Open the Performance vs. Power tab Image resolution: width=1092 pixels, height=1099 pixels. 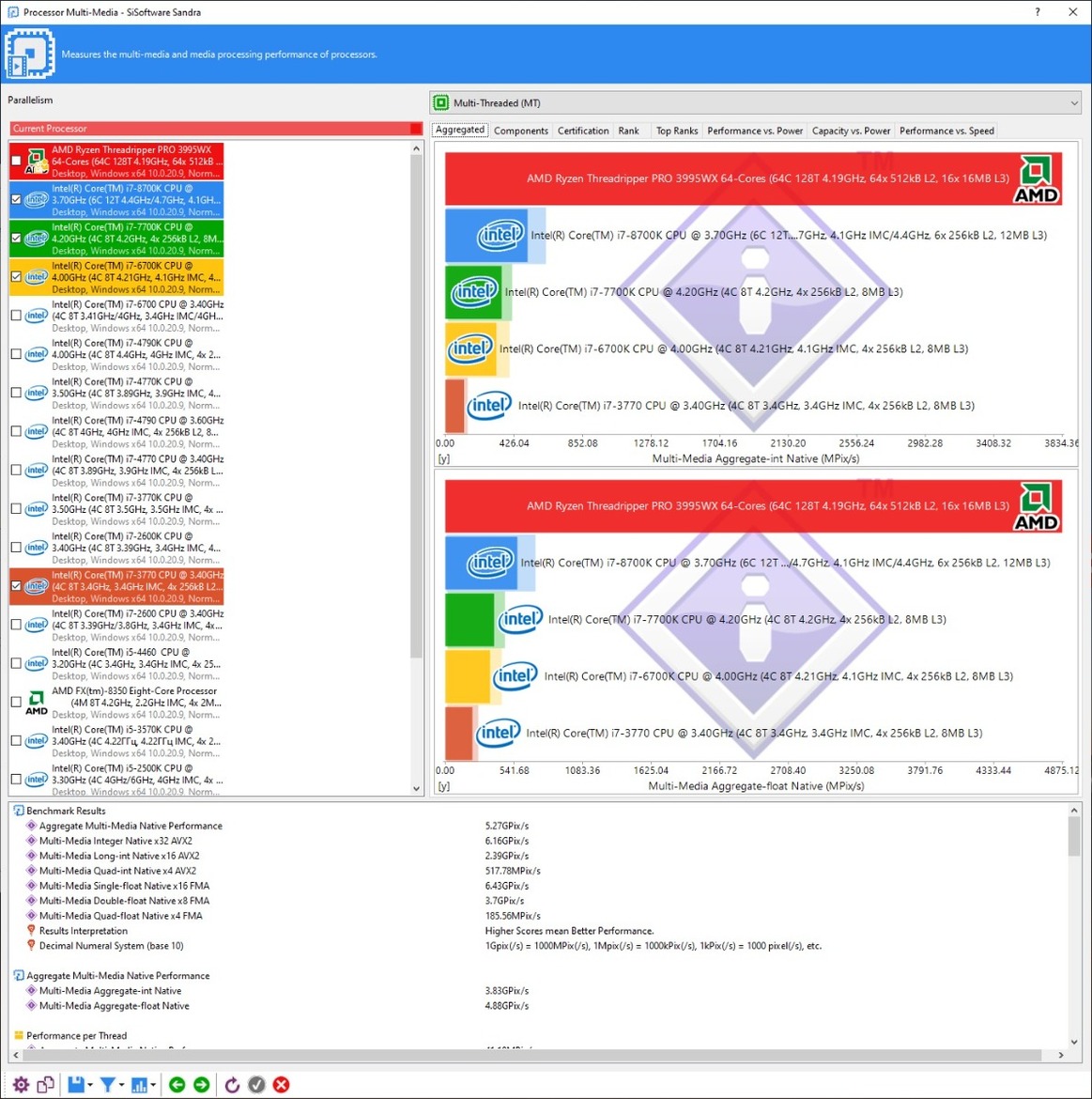tap(755, 131)
